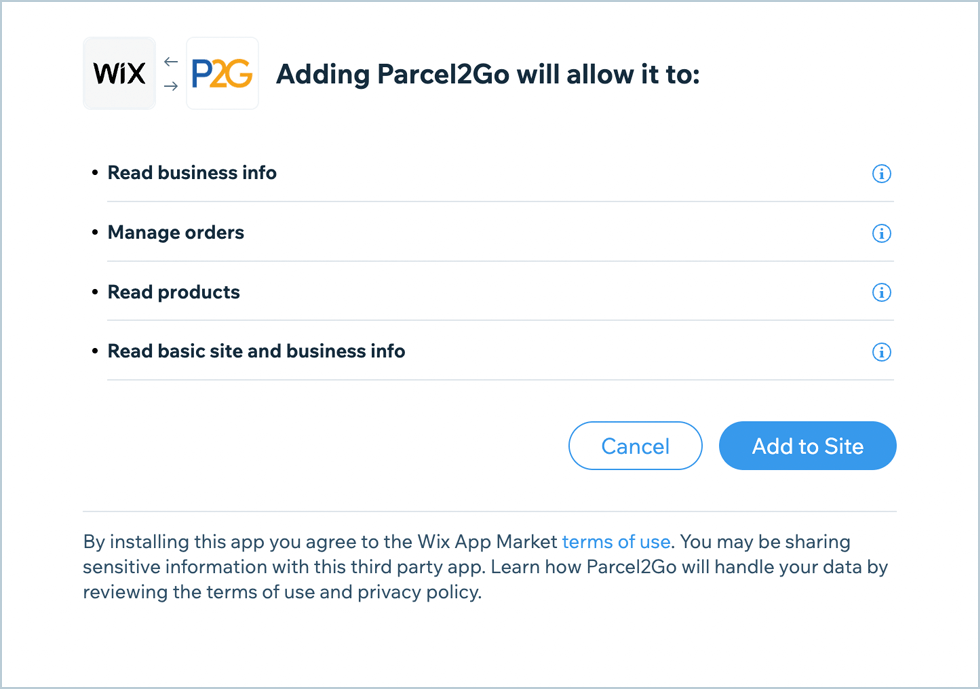Select the Read business info permission label
The height and width of the screenshot is (689, 980).
192,173
